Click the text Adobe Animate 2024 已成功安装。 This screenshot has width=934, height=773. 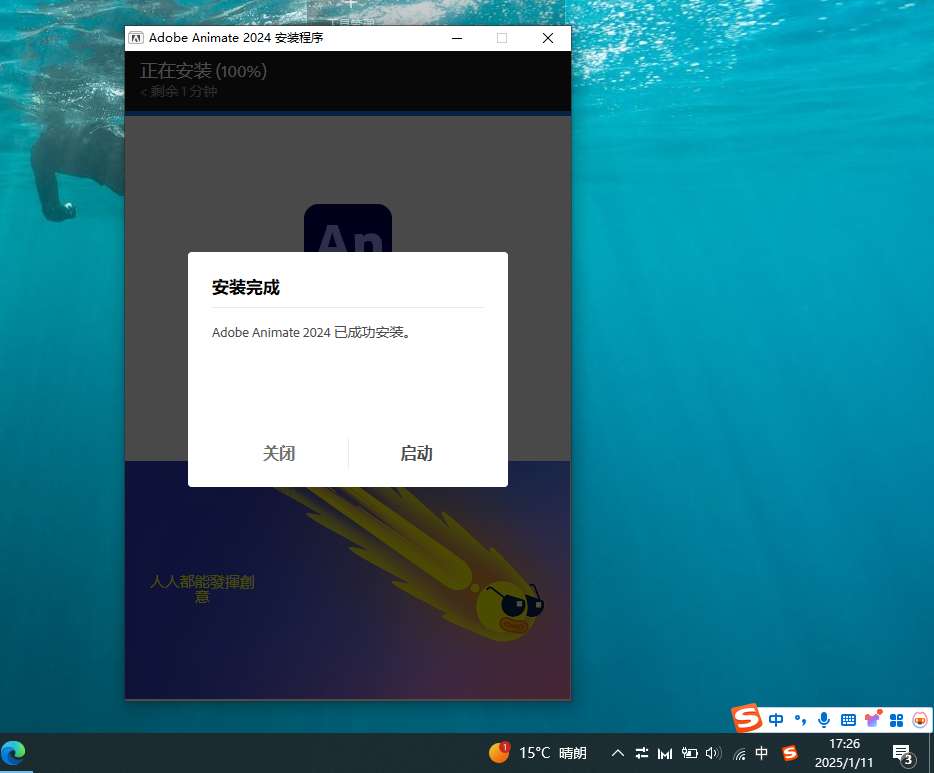pos(312,332)
